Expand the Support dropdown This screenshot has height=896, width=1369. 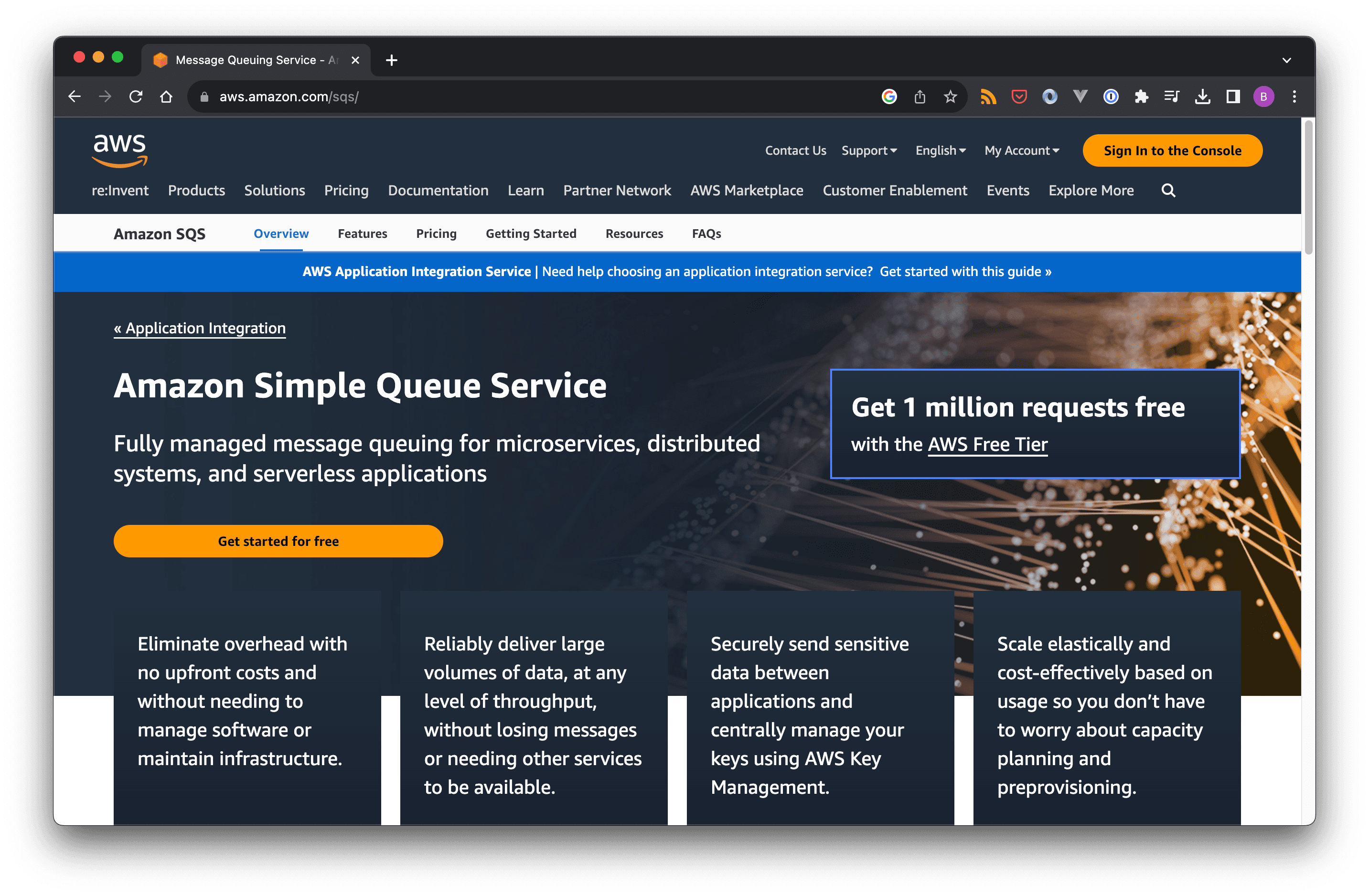(868, 150)
